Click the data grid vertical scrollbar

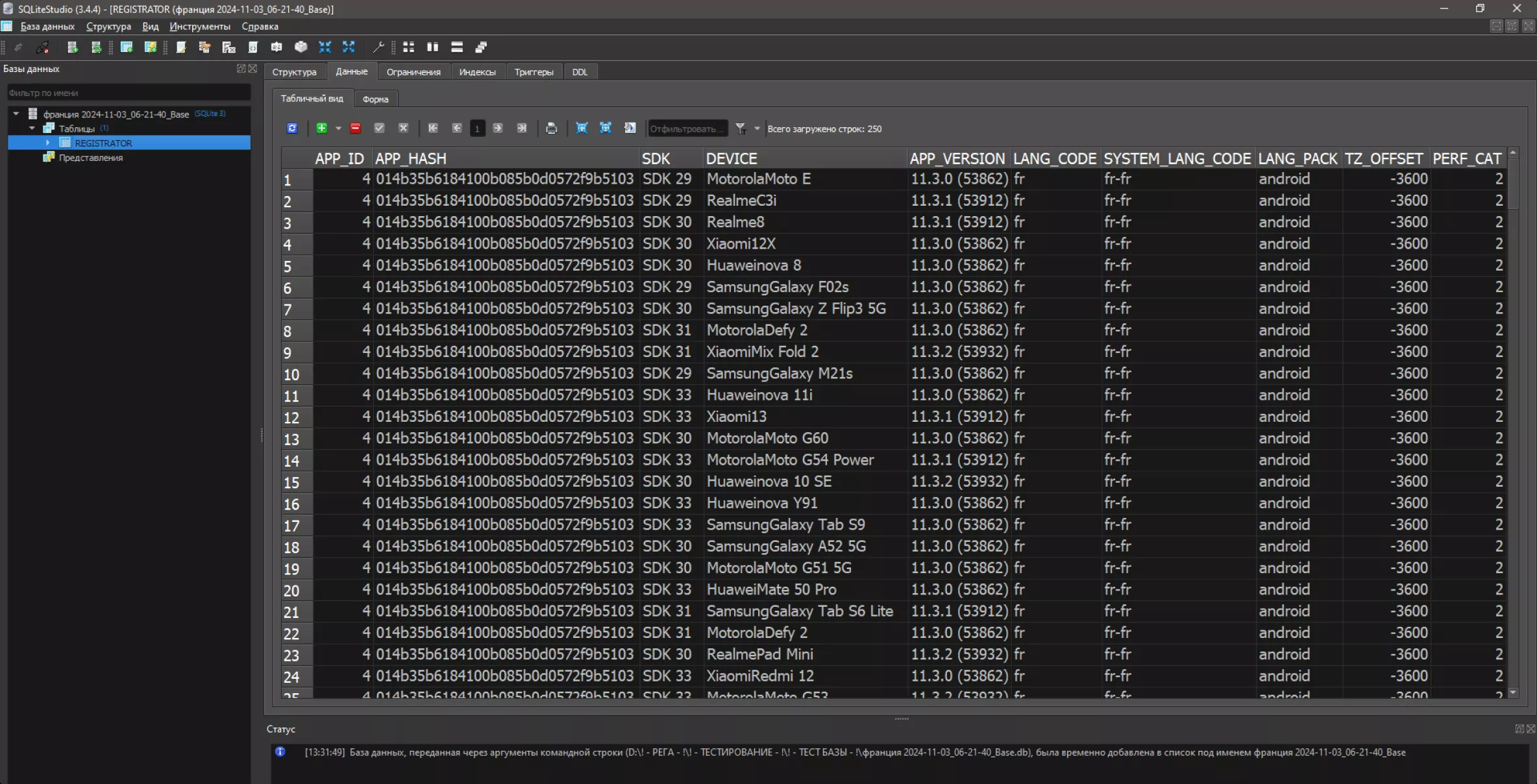(x=1513, y=423)
